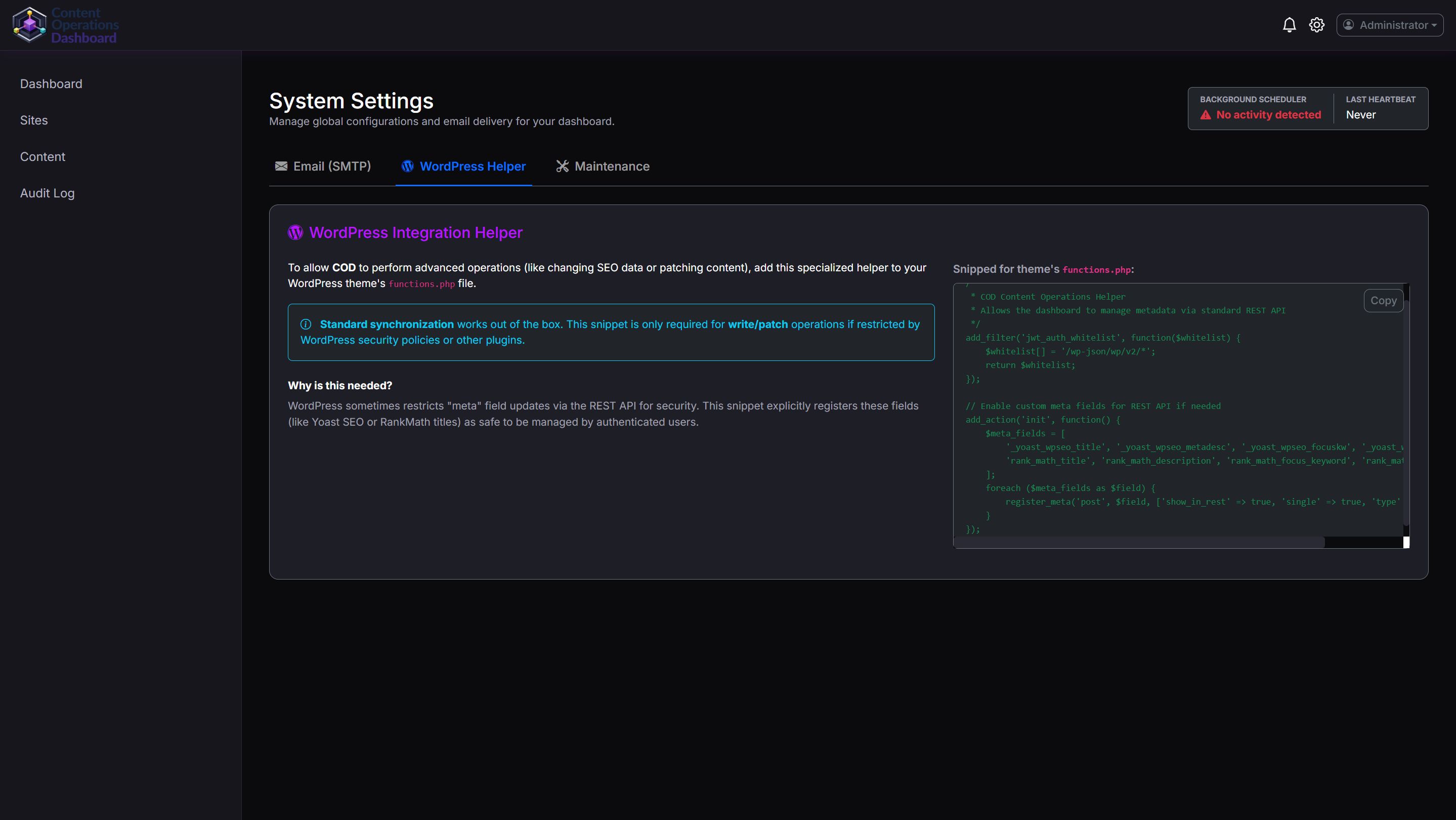Image resolution: width=1456 pixels, height=820 pixels.
Task: Click info icon in Standard synchronization notice
Action: tap(306, 324)
